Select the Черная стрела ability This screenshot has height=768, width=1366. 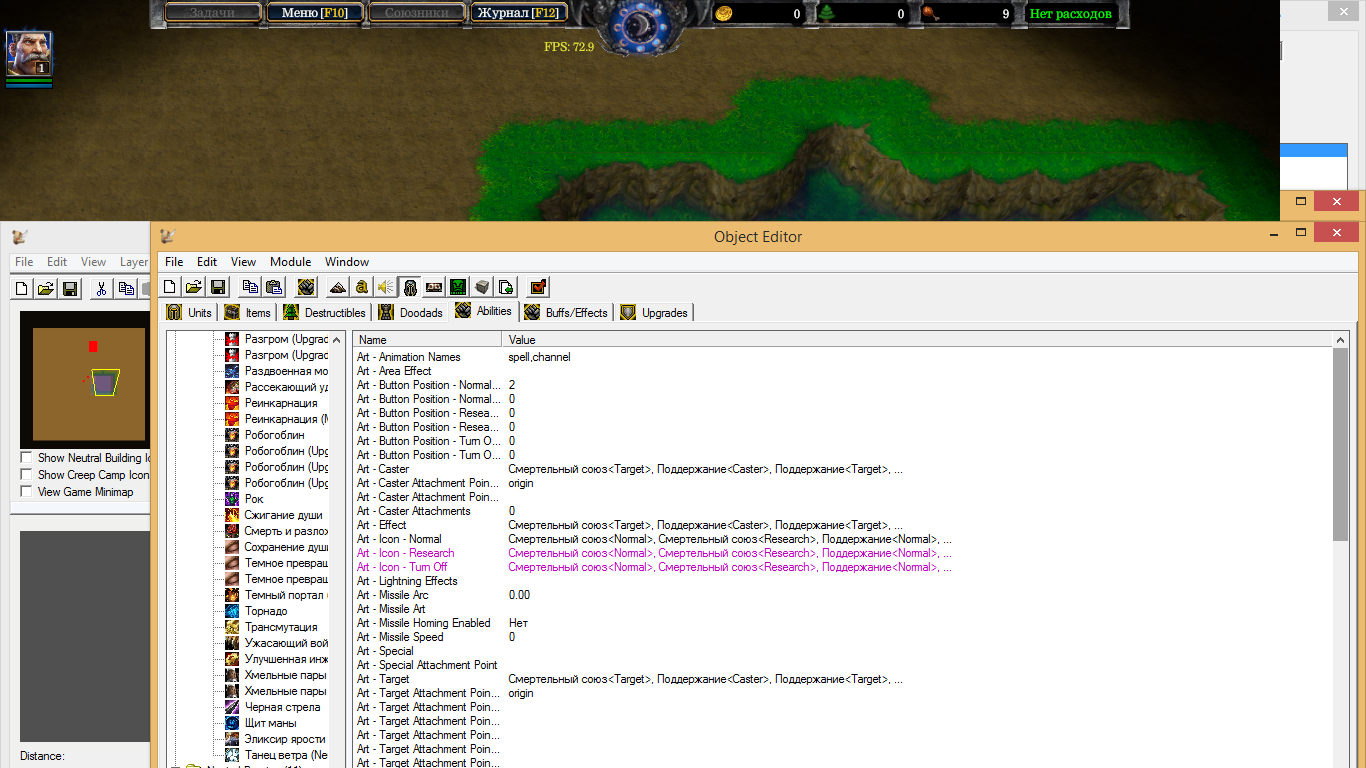pyautogui.click(x=282, y=707)
